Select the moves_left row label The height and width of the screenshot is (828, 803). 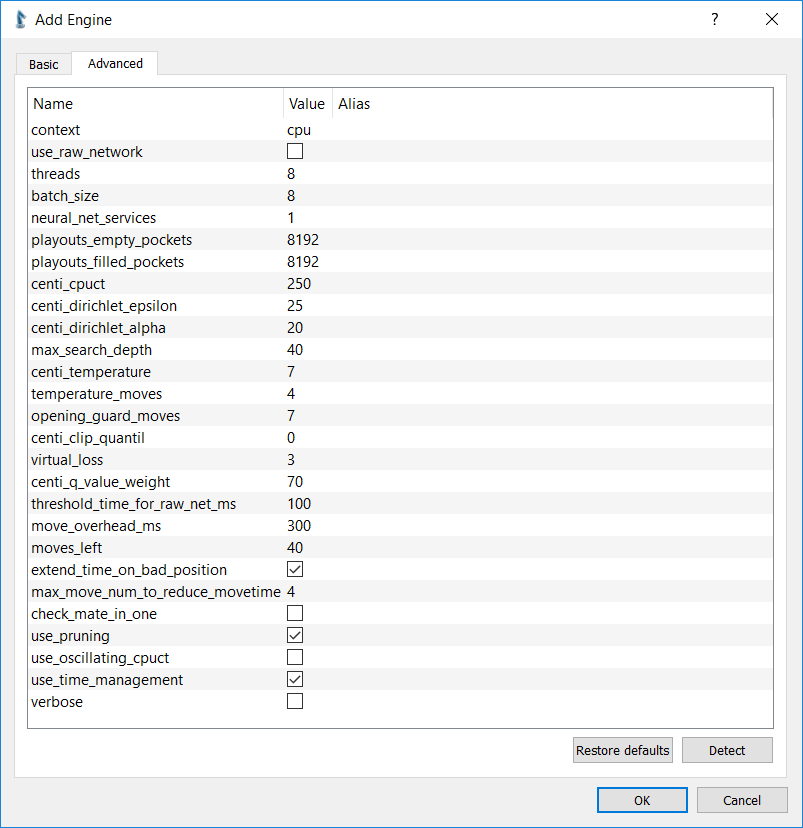click(x=67, y=548)
